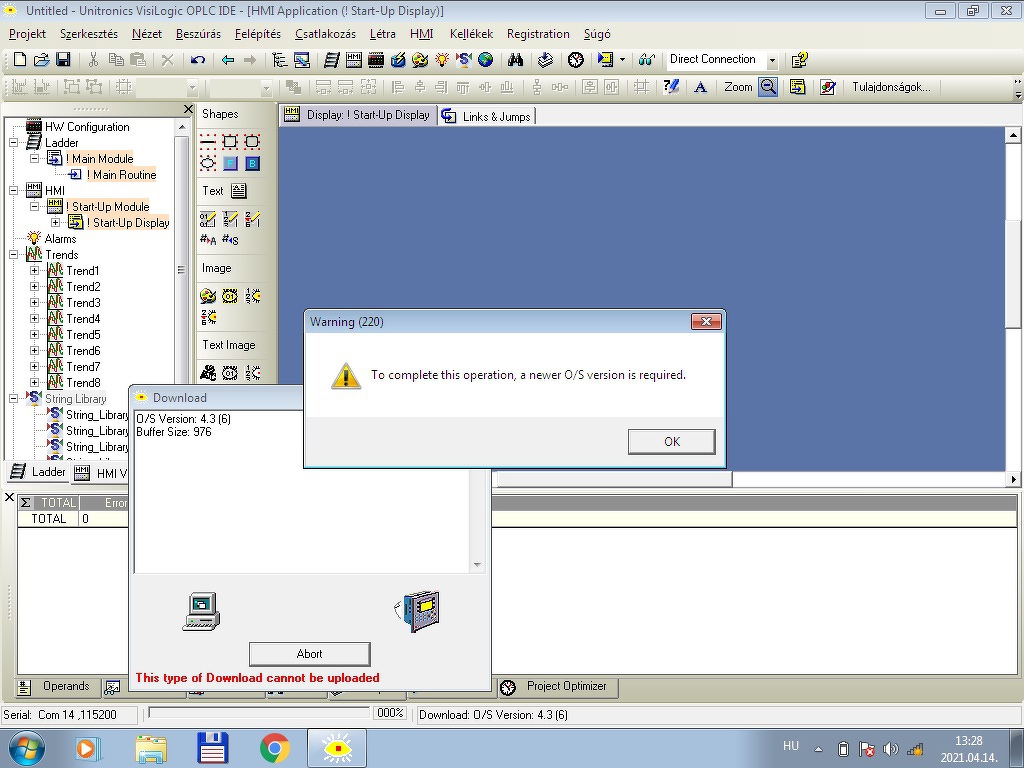Collapse the Trends tree node
The image size is (1024, 768).
click(13, 255)
